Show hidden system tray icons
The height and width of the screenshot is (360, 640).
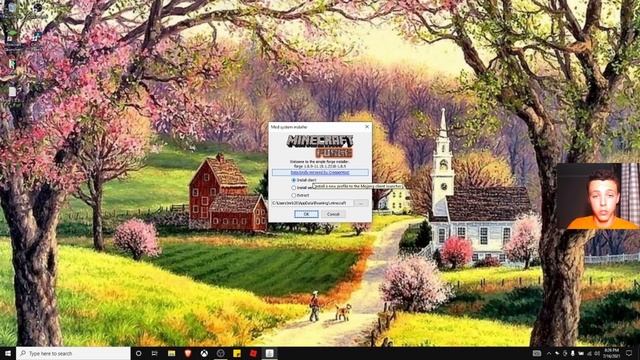549,353
